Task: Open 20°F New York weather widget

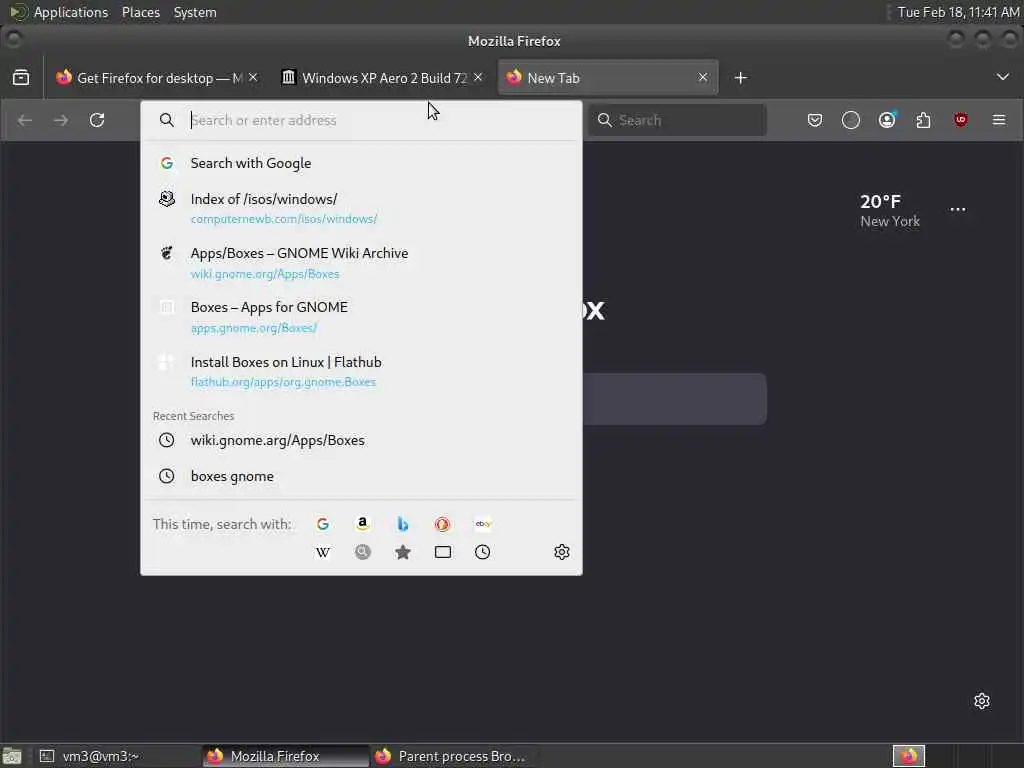Action: pos(889,210)
